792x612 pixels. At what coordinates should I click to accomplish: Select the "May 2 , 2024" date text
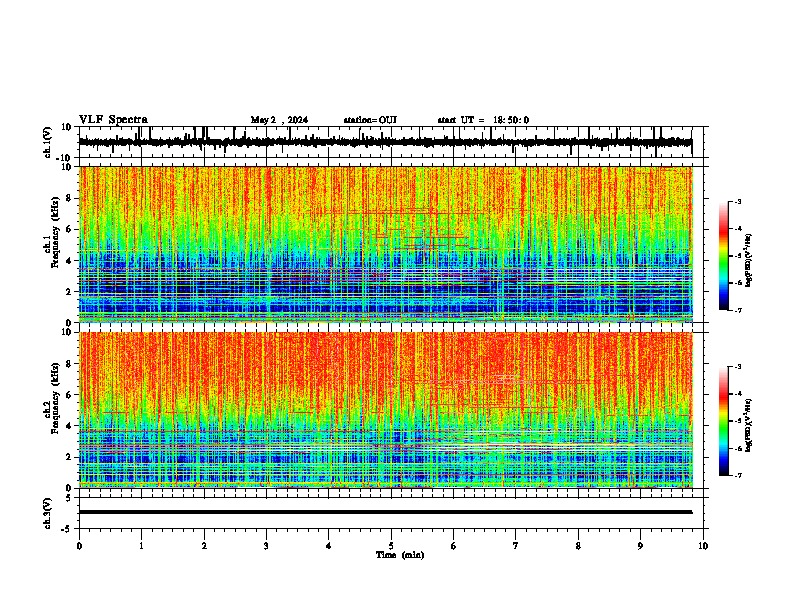(x=279, y=120)
